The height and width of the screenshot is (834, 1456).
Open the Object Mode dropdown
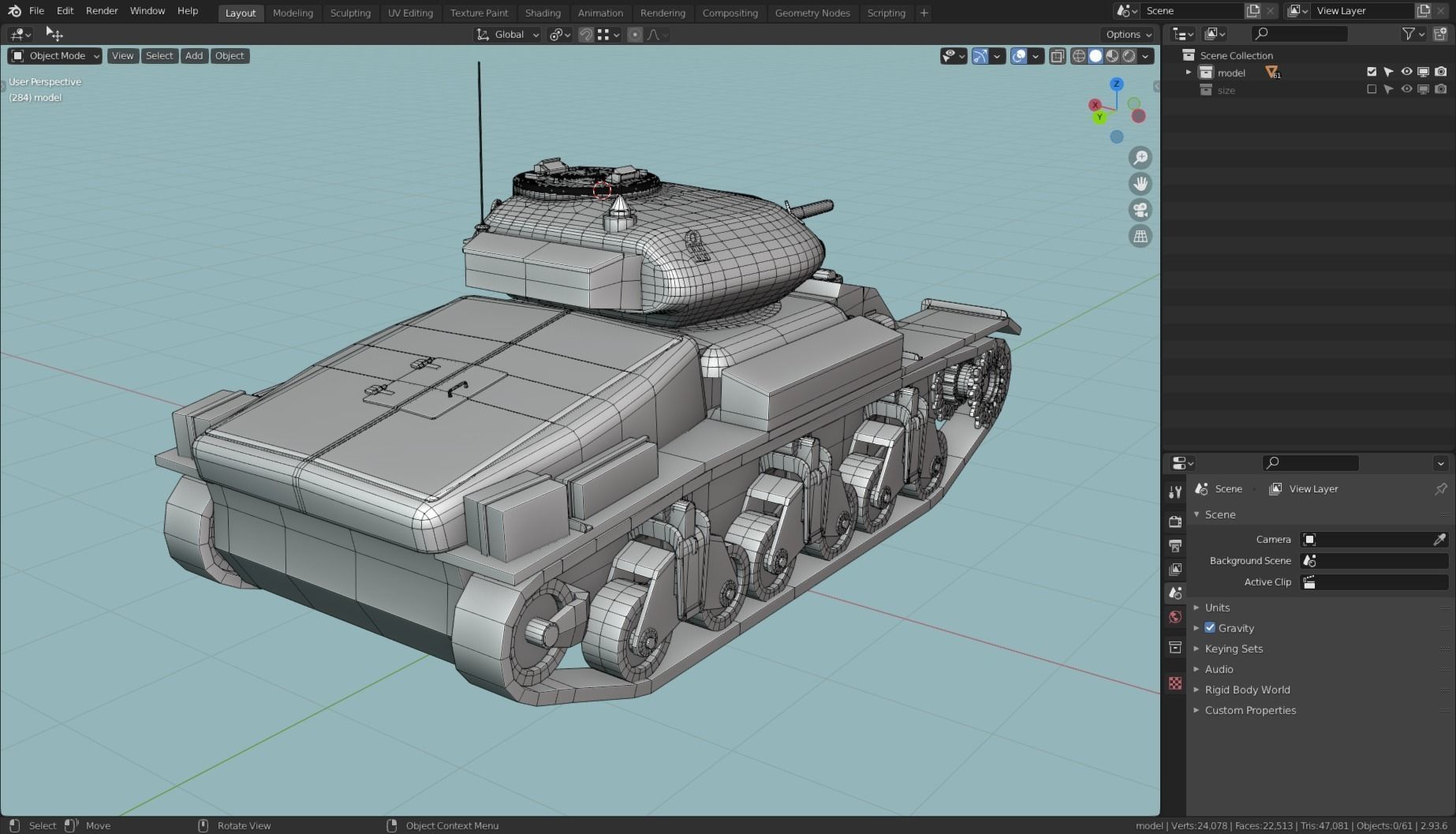55,56
